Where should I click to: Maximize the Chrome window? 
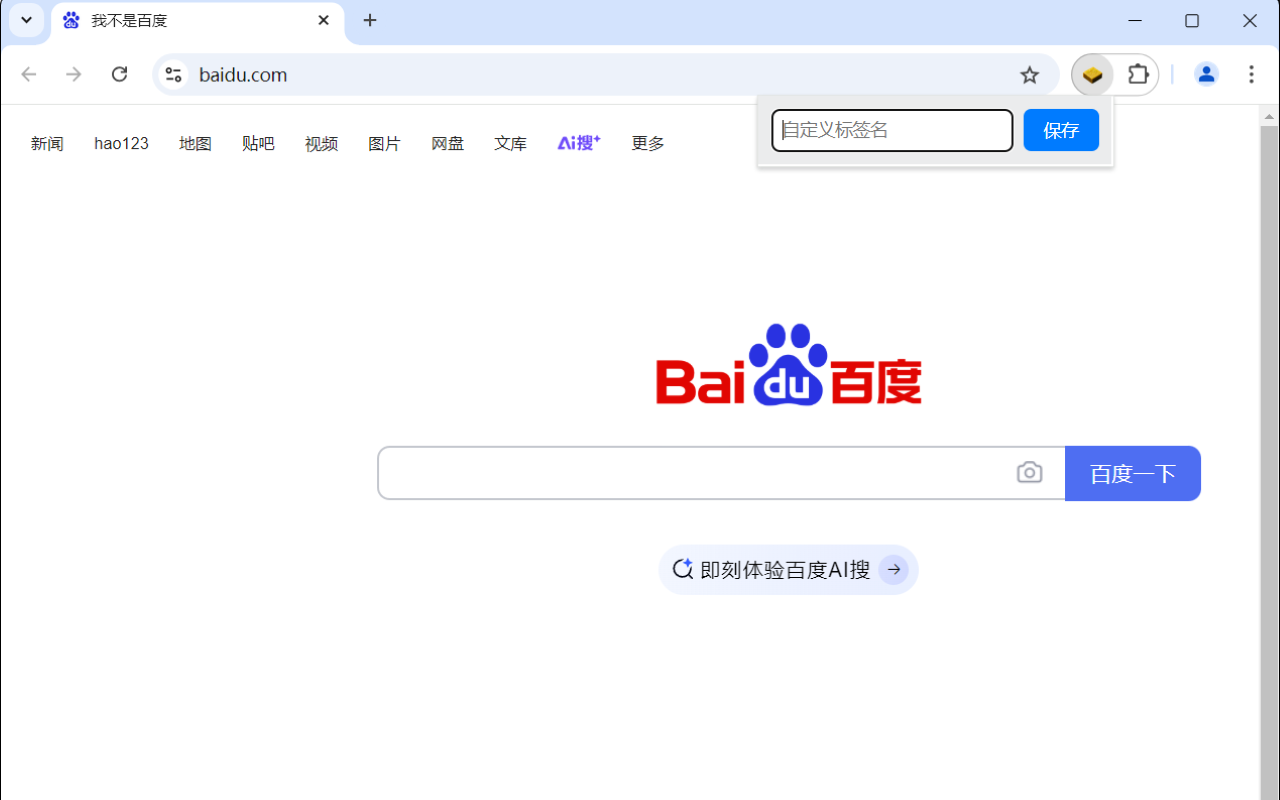tap(1192, 20)
